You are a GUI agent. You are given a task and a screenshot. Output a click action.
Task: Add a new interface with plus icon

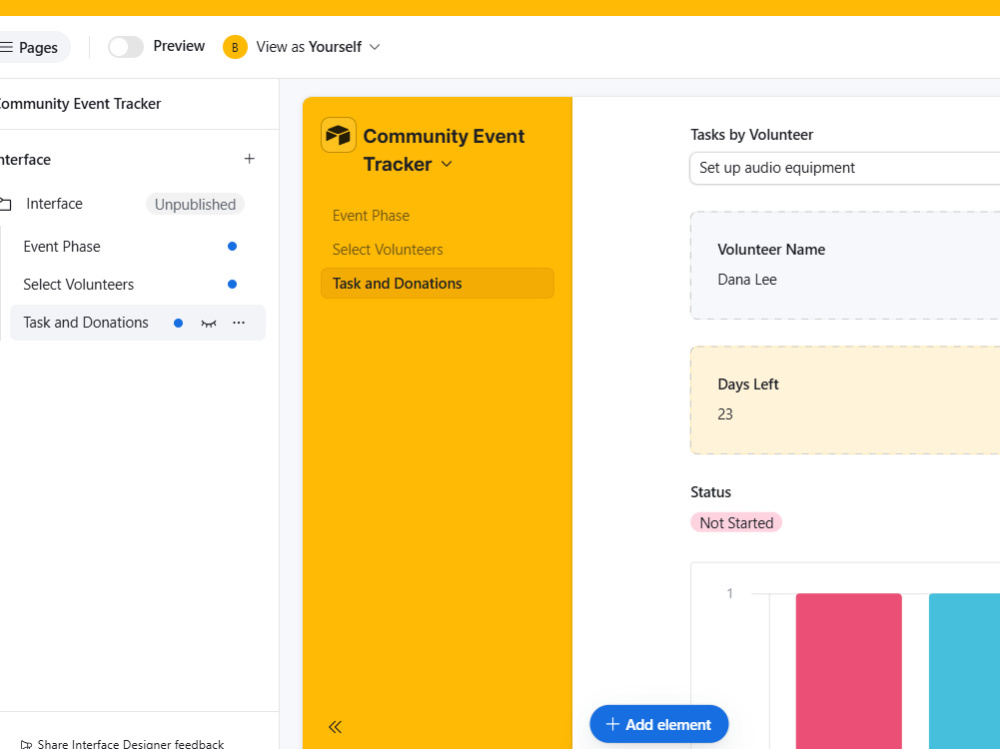[249, 159]
